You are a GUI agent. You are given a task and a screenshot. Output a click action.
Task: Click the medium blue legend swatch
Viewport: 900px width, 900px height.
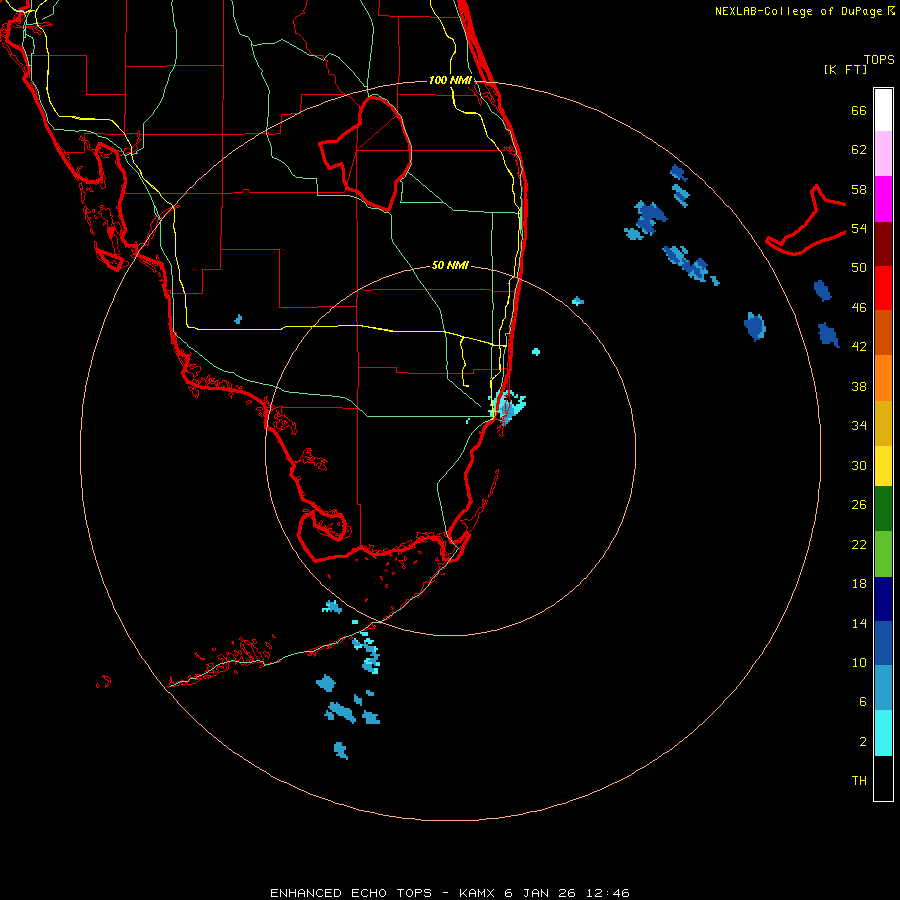[883, 643]
